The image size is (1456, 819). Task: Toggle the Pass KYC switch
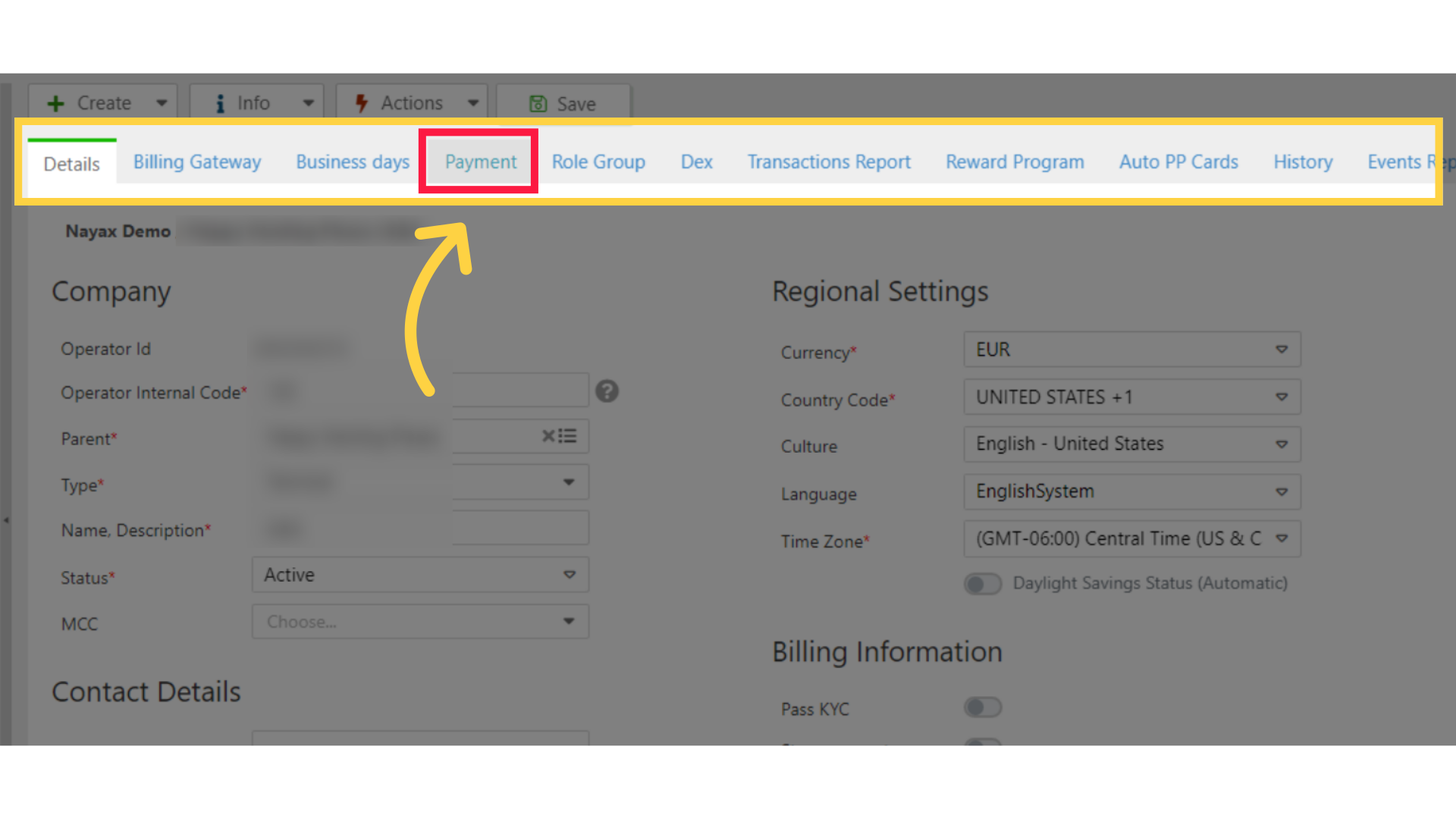983,708
